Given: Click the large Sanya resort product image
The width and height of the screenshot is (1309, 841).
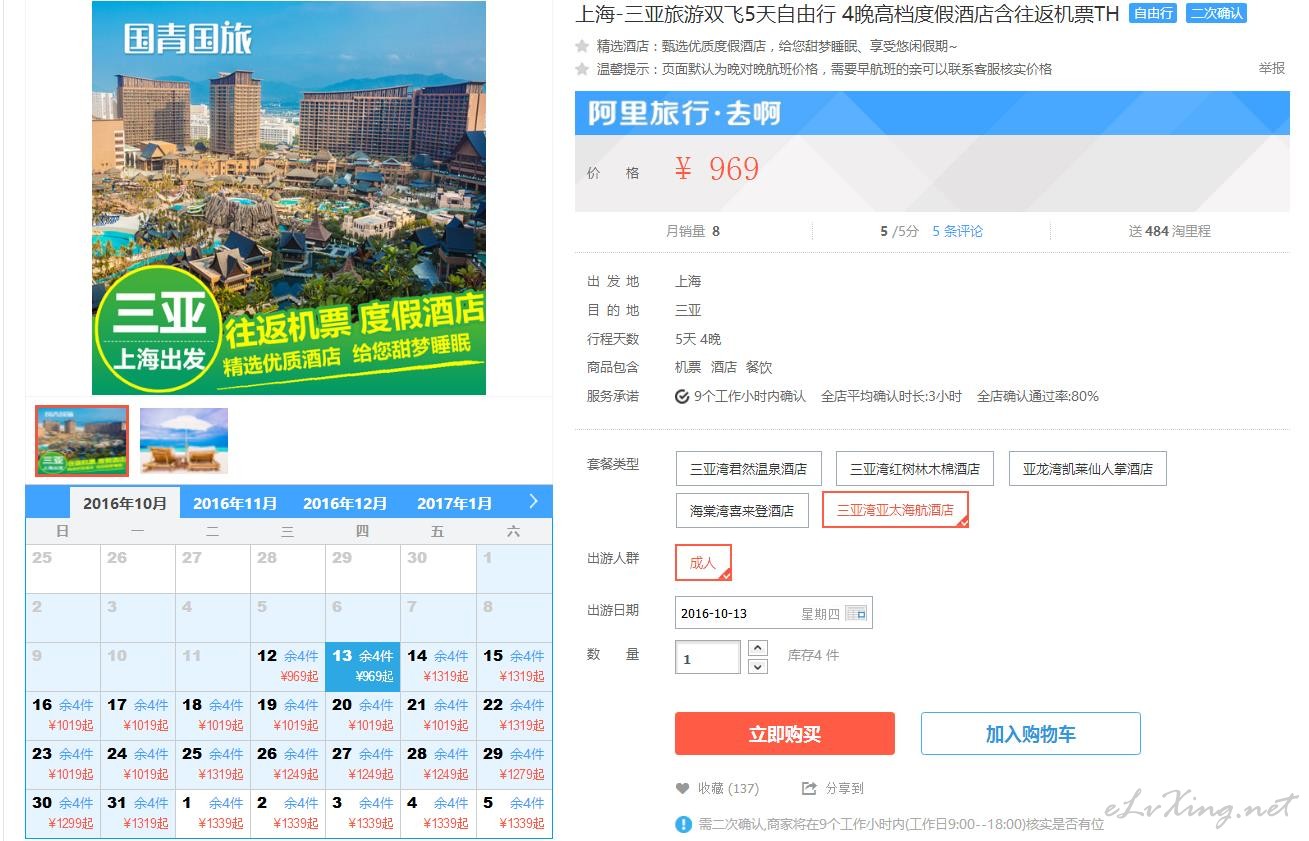Looking at the screenshot, I should pos(289,198).
